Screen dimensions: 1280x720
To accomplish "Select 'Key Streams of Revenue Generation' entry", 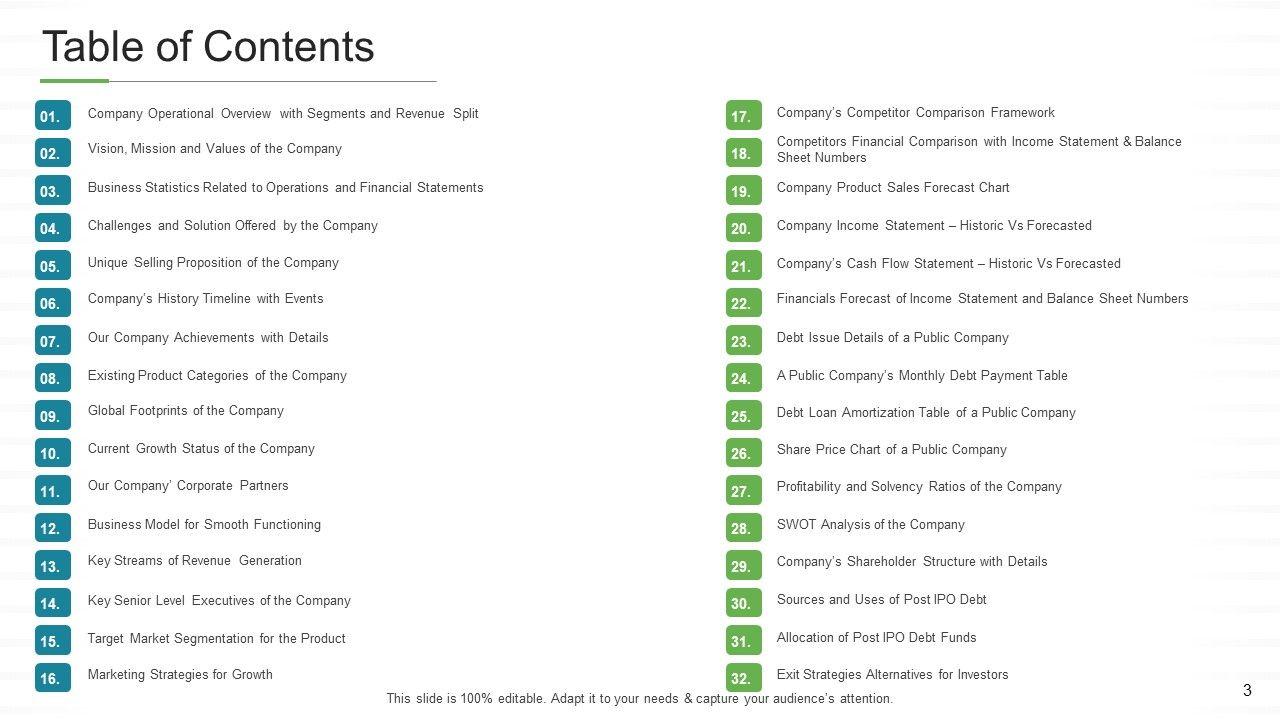I will pyautogui.click(x=195, y=561).
